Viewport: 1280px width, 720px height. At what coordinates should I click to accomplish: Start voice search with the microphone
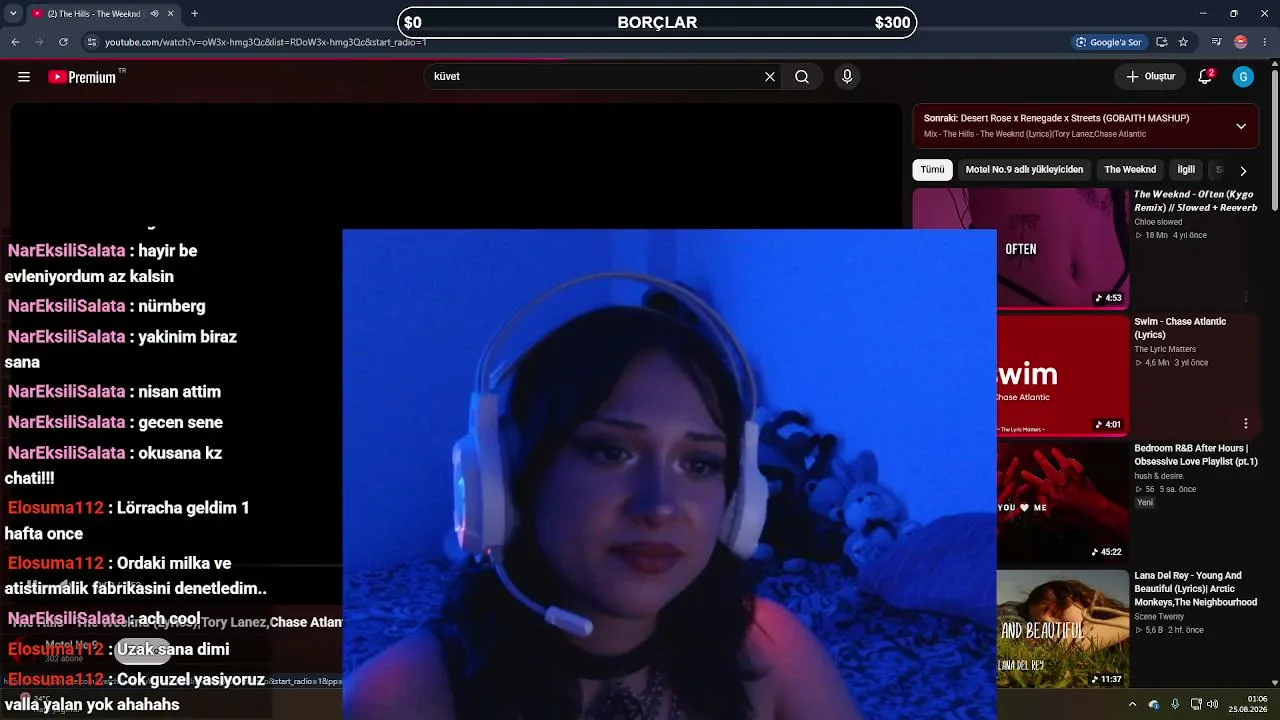(x=847, y=77)
